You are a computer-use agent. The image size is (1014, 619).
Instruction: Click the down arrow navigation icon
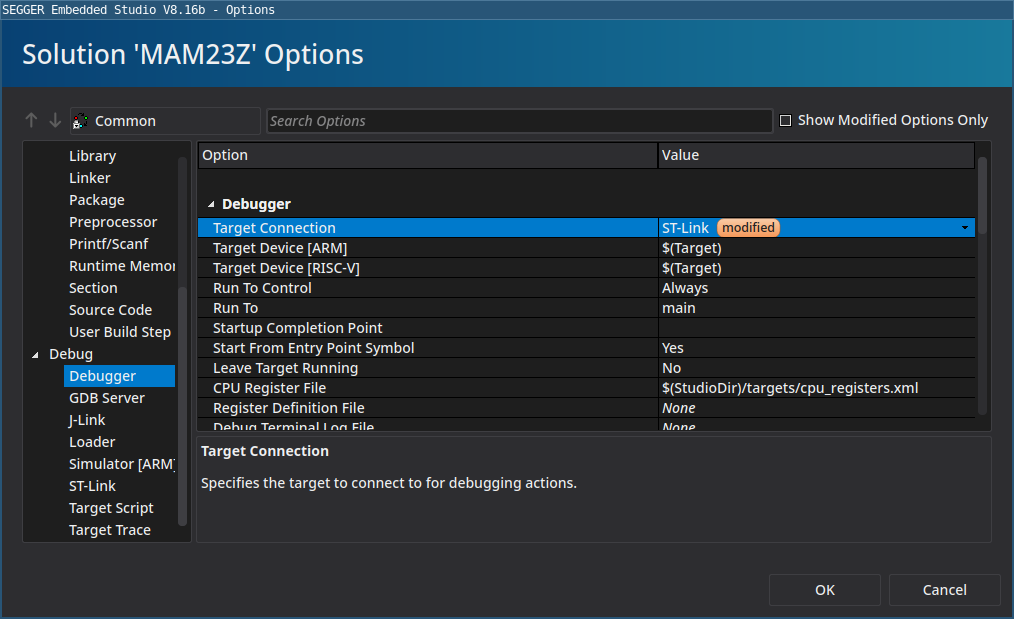[55, 121]
